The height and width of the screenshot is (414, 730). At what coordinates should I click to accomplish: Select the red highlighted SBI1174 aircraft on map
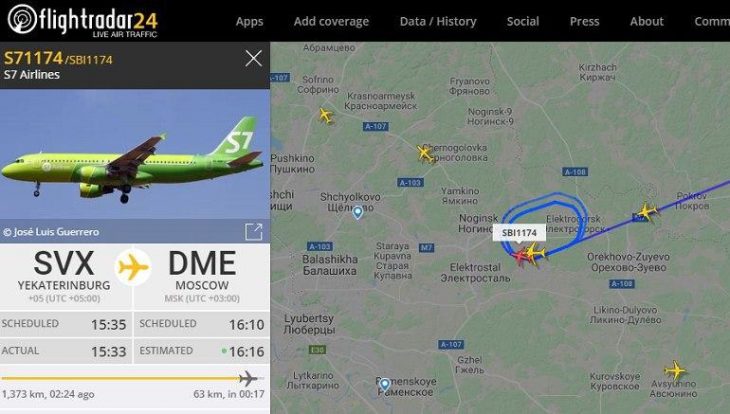(x=520, y=257)
